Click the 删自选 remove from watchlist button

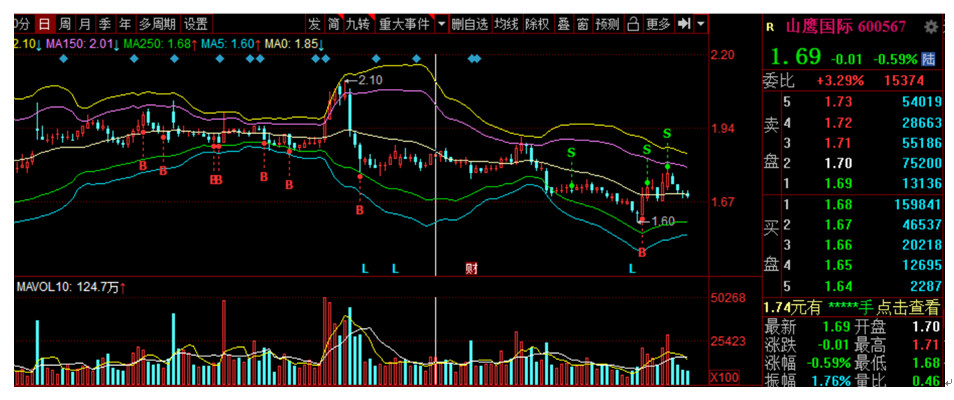coord(471,23)
